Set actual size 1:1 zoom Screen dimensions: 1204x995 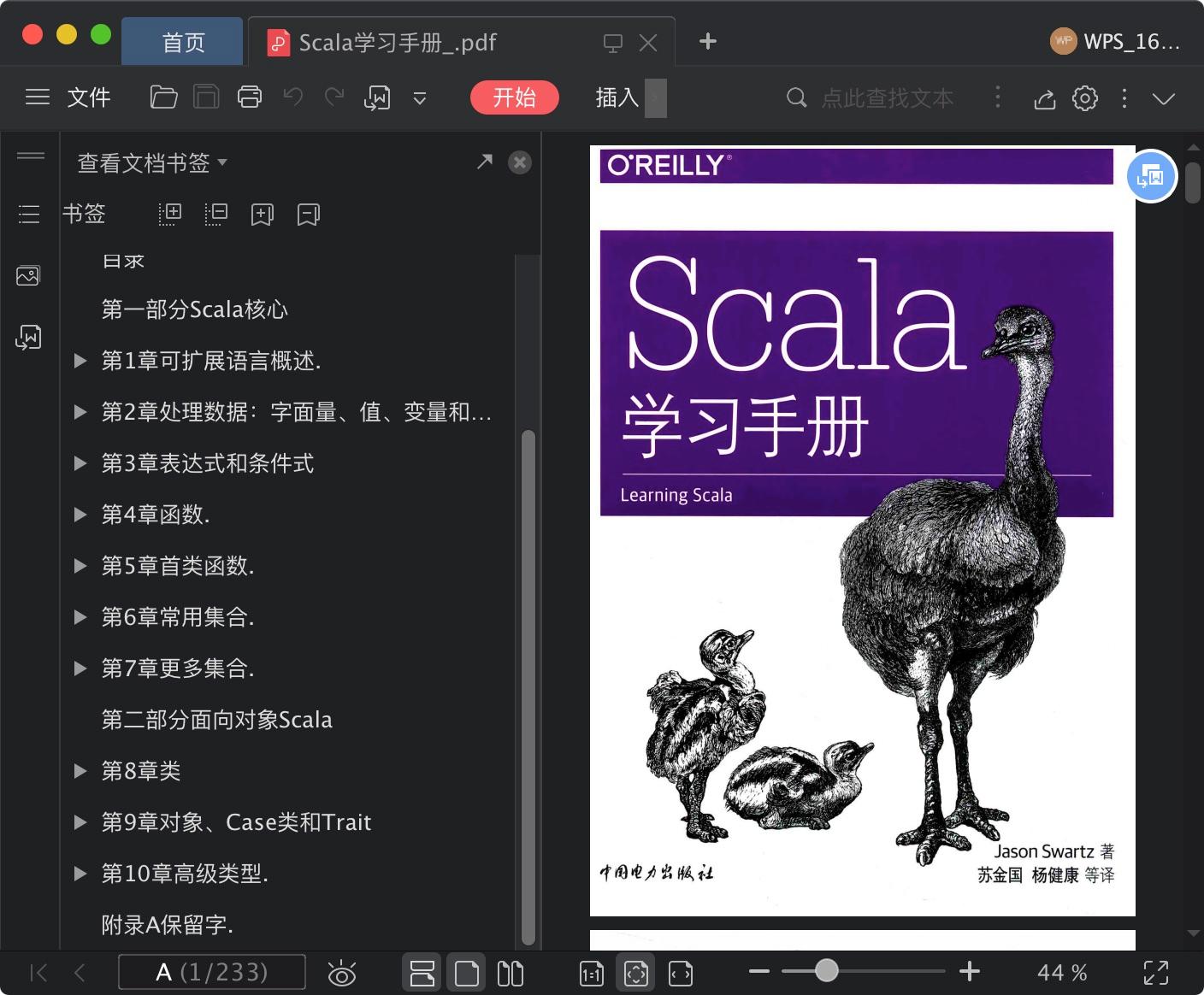[x=592, y=974]
